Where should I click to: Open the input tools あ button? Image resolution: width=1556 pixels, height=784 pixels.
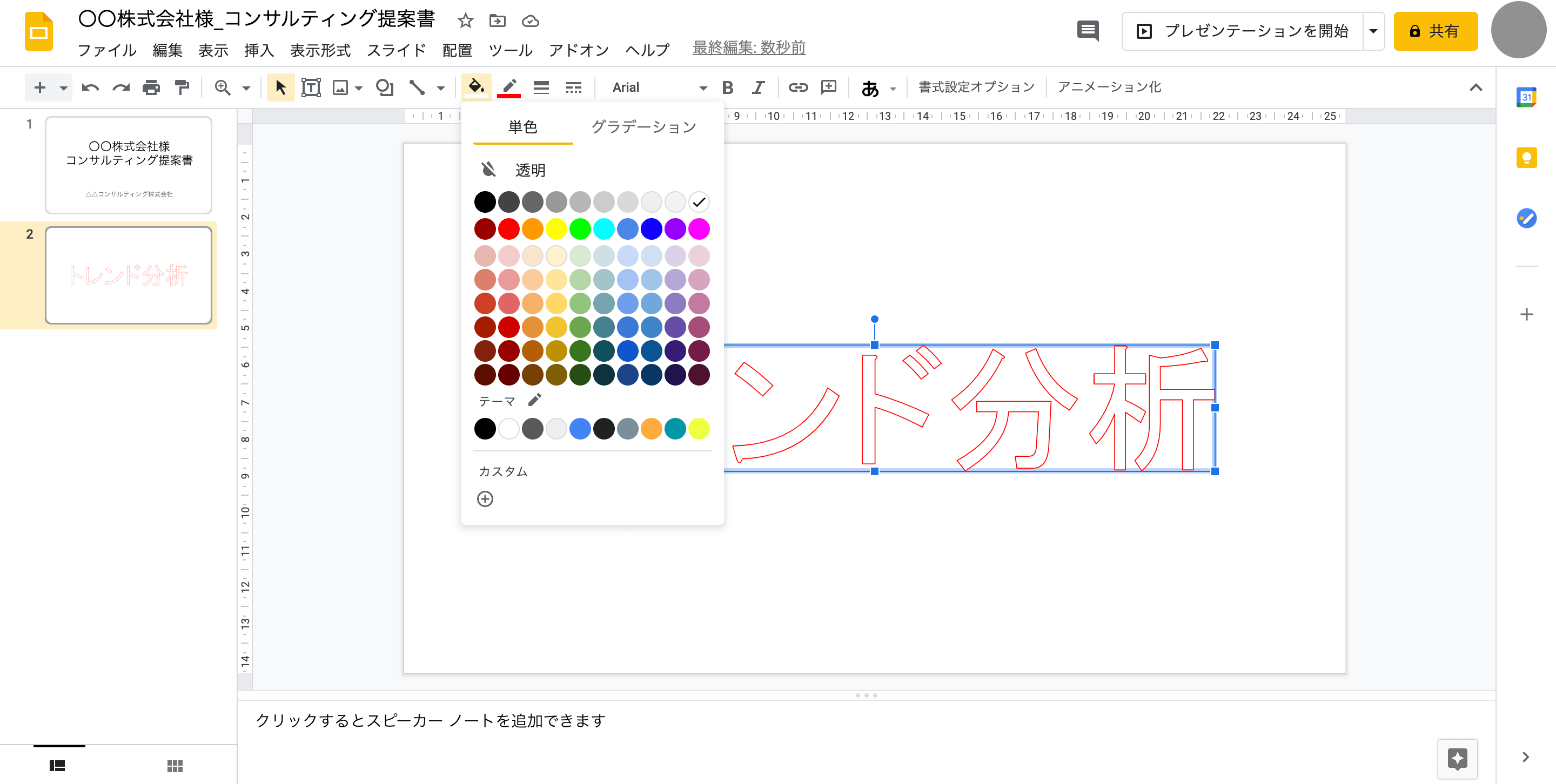870,88
